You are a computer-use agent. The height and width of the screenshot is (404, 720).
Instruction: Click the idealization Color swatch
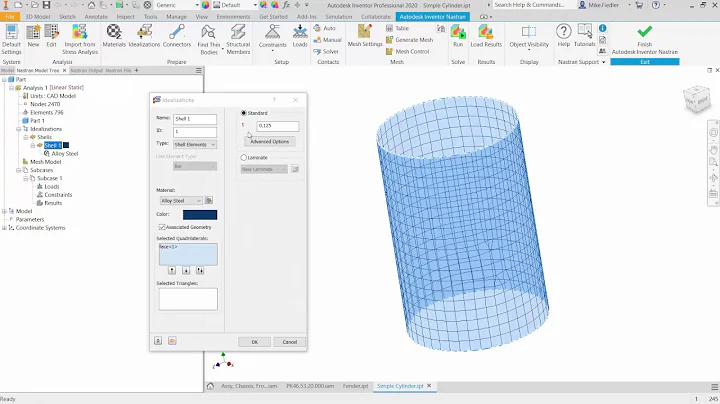tap(200, 214)
